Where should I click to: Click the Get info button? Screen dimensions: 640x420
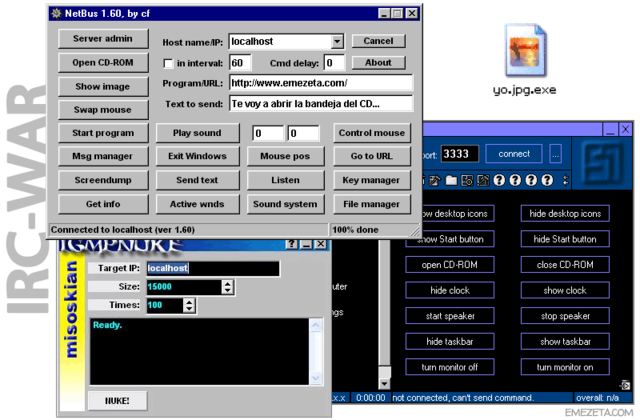coord(103,204)
